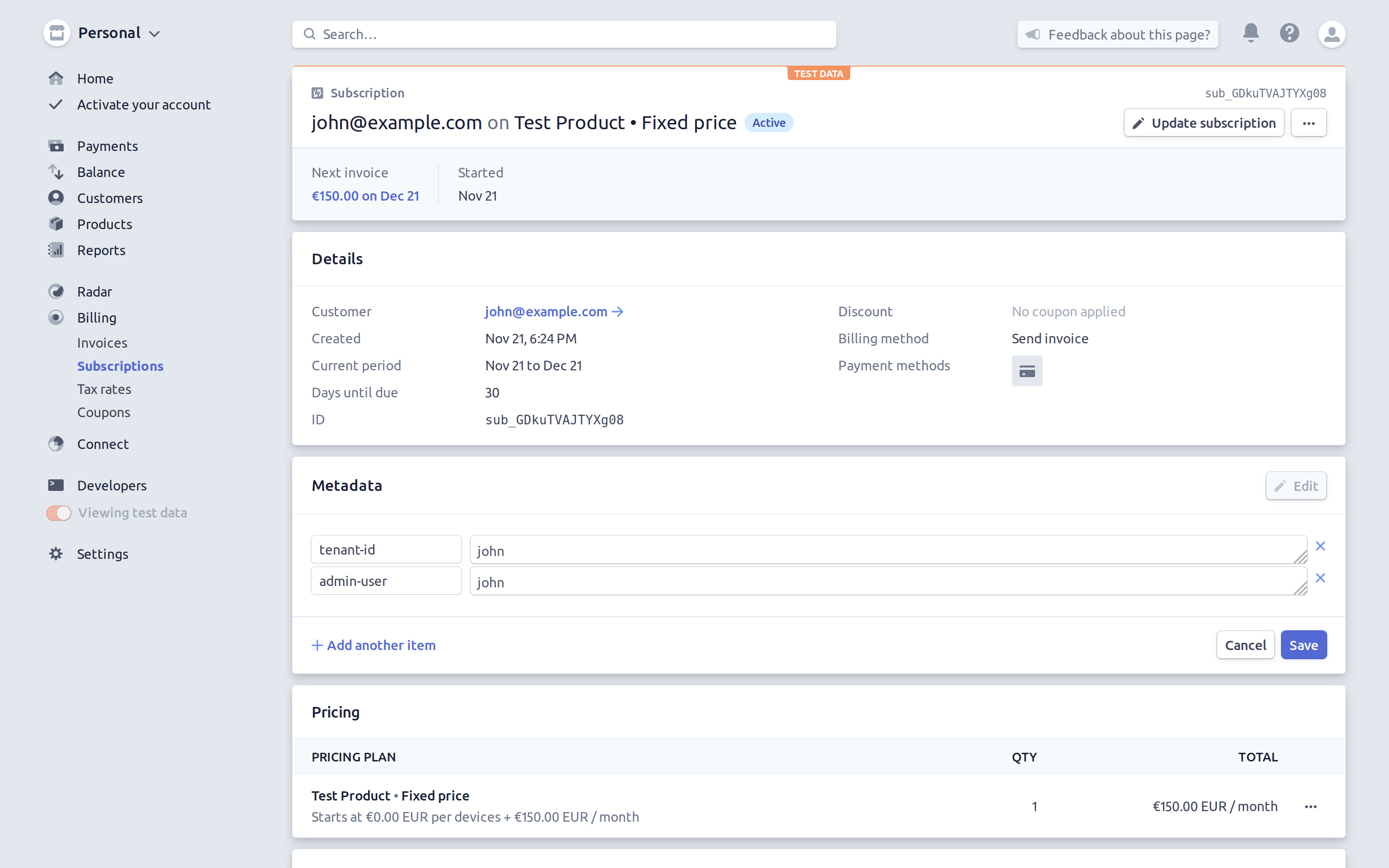Viewport: 1389px width, 868px height.
Task: Open Radar via its sidebar icon
Action: click(56, 291)
